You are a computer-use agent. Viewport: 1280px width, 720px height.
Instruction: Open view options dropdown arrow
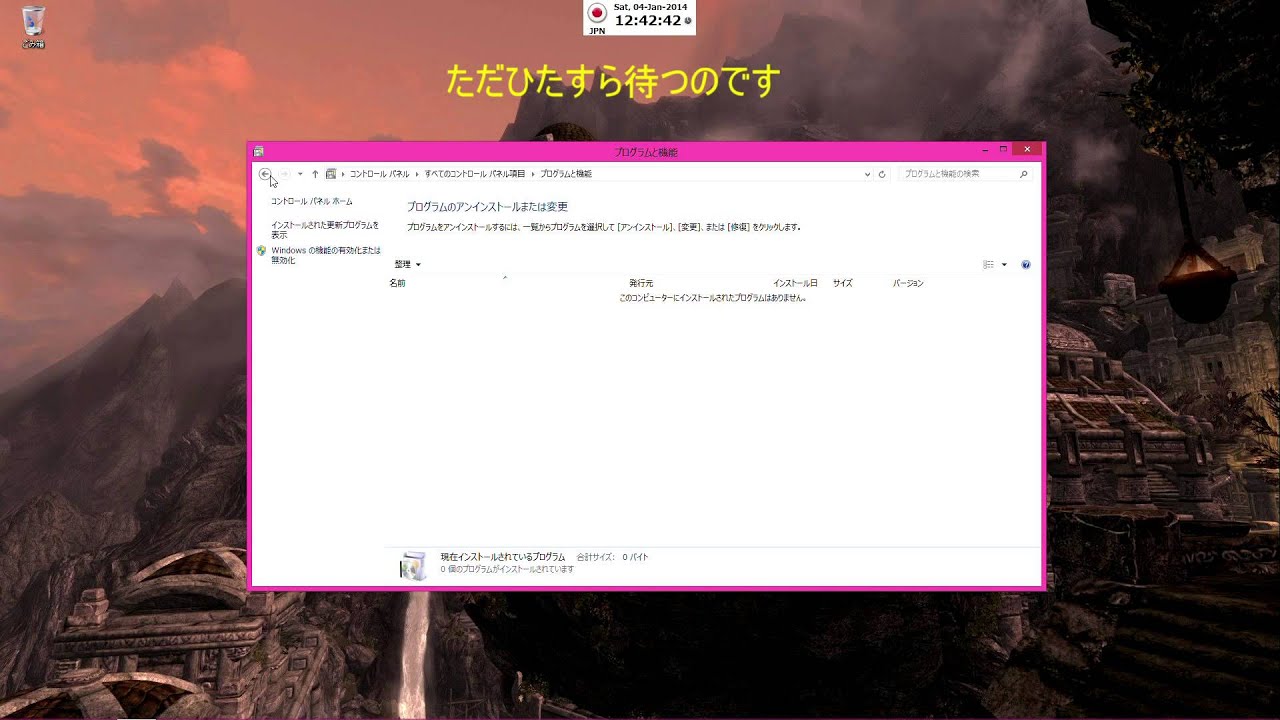(1004, 265)
